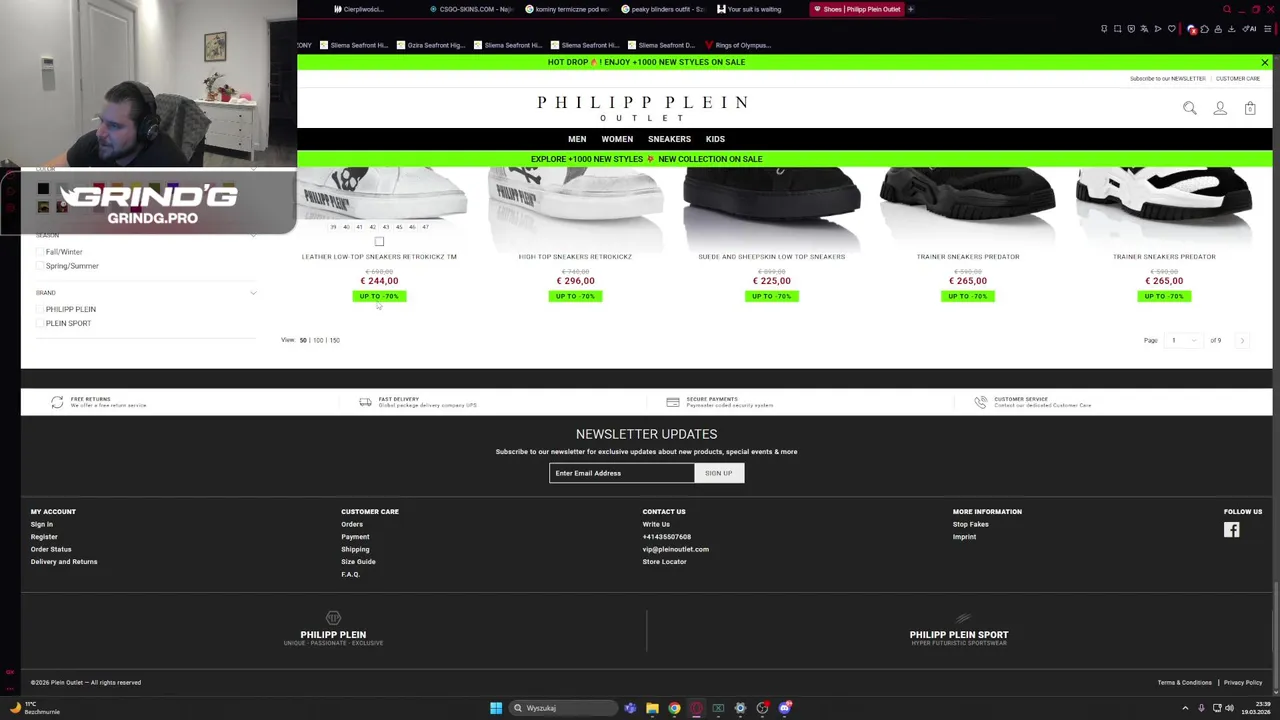Open Terms & Conditions link
This screenshot has height=720, width=1280.
coord(1184,683)
